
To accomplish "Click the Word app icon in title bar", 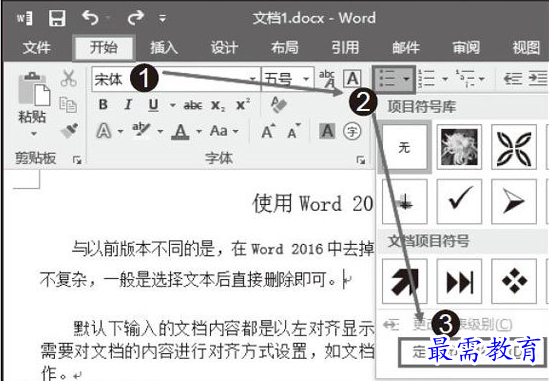I will click(x=25, y=18).
